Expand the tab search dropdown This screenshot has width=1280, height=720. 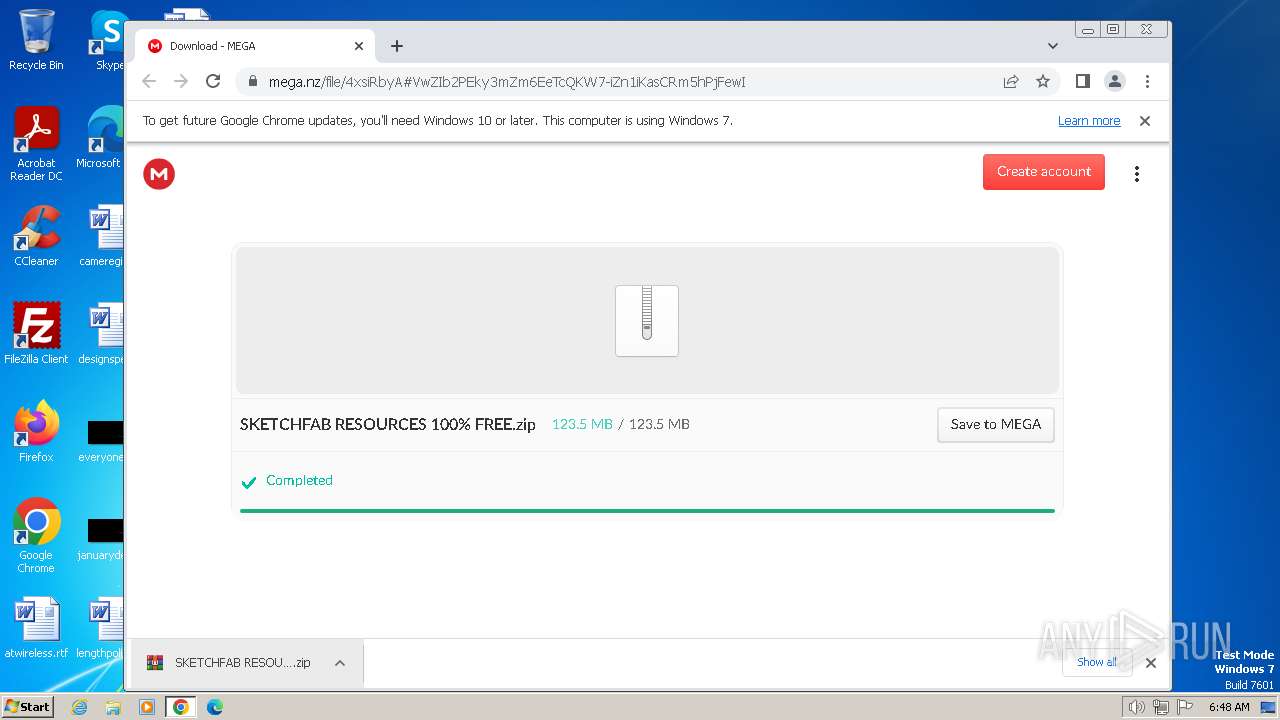tap(1052, 46)
